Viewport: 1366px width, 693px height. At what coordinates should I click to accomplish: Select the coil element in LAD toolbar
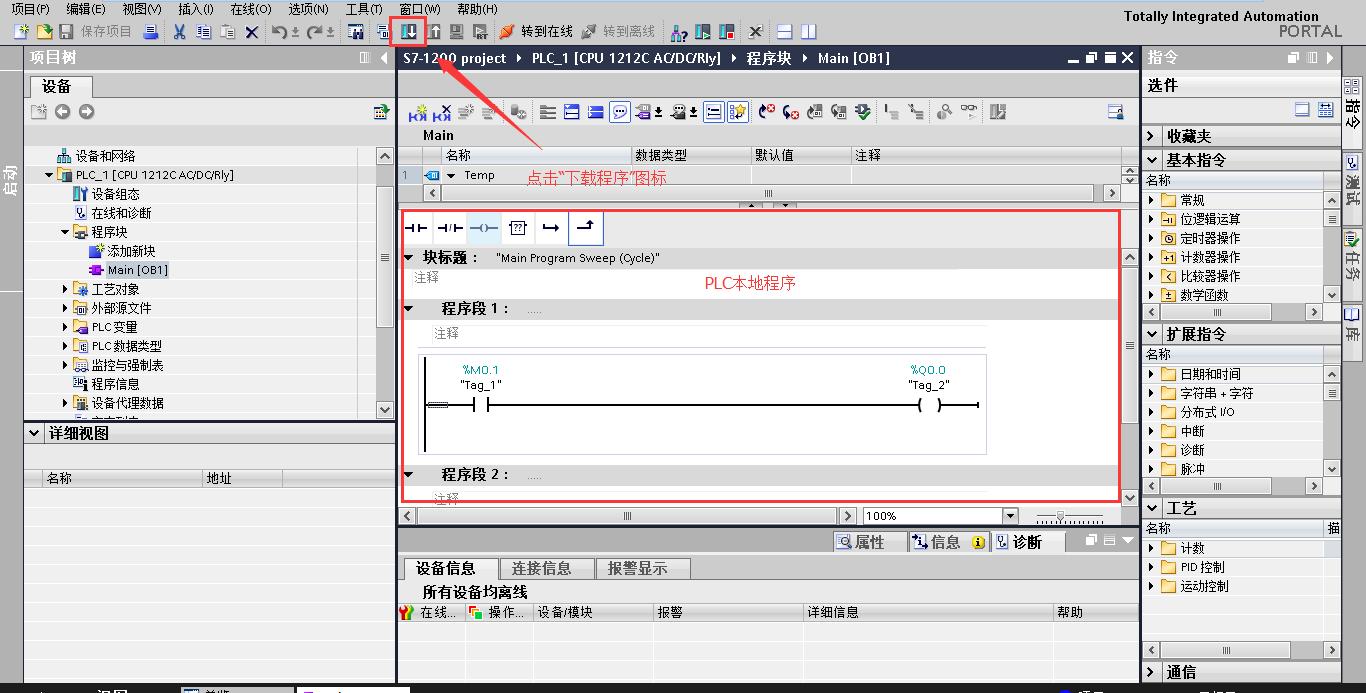coord(484,228)
